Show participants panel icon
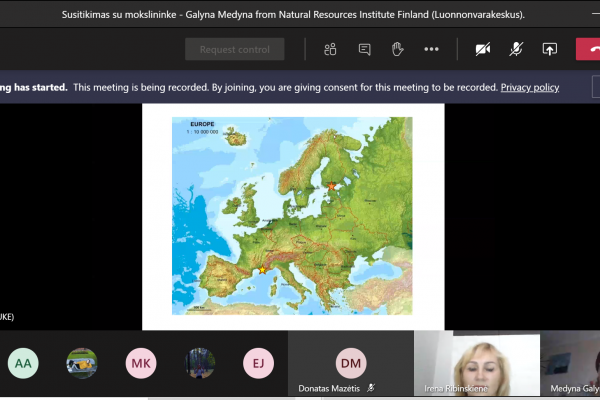Viewport: 600px width, 400px height. (330, 49)
